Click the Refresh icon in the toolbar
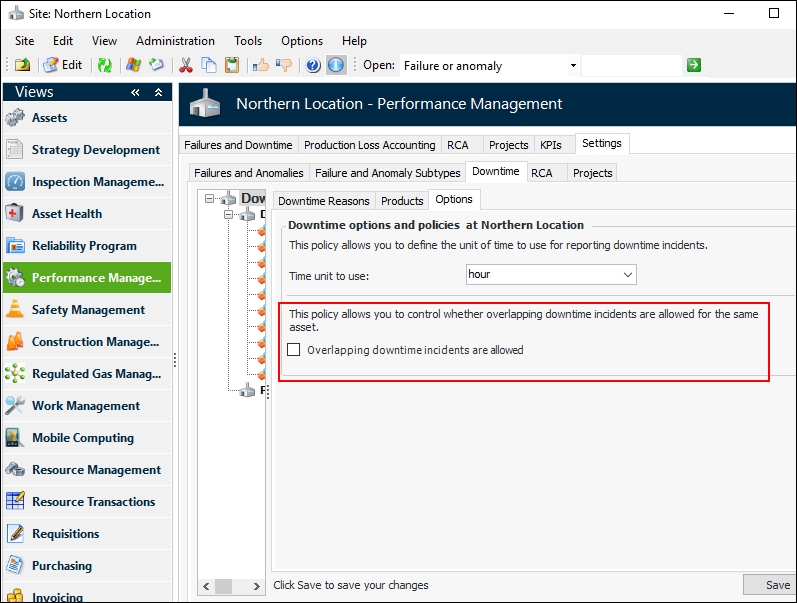Image resolution: width=797 pixels, height=603 pixels. click(104, 65)
